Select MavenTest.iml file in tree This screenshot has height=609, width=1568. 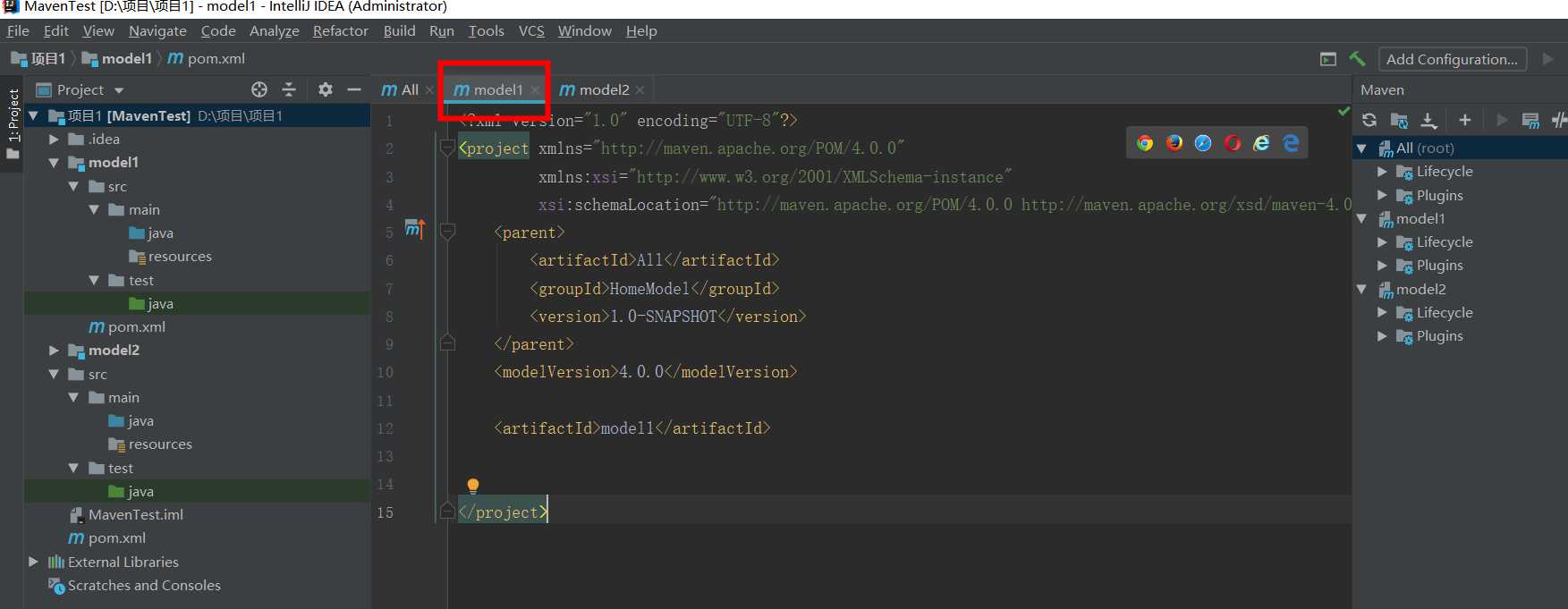pos(126,515)
